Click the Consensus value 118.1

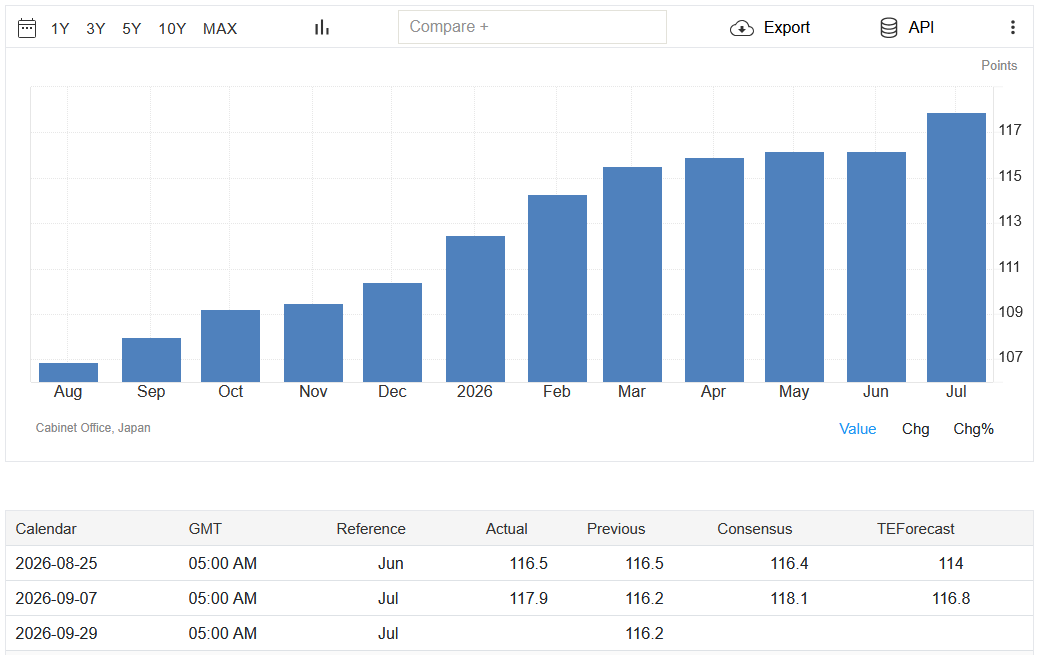tap(789, 599)
